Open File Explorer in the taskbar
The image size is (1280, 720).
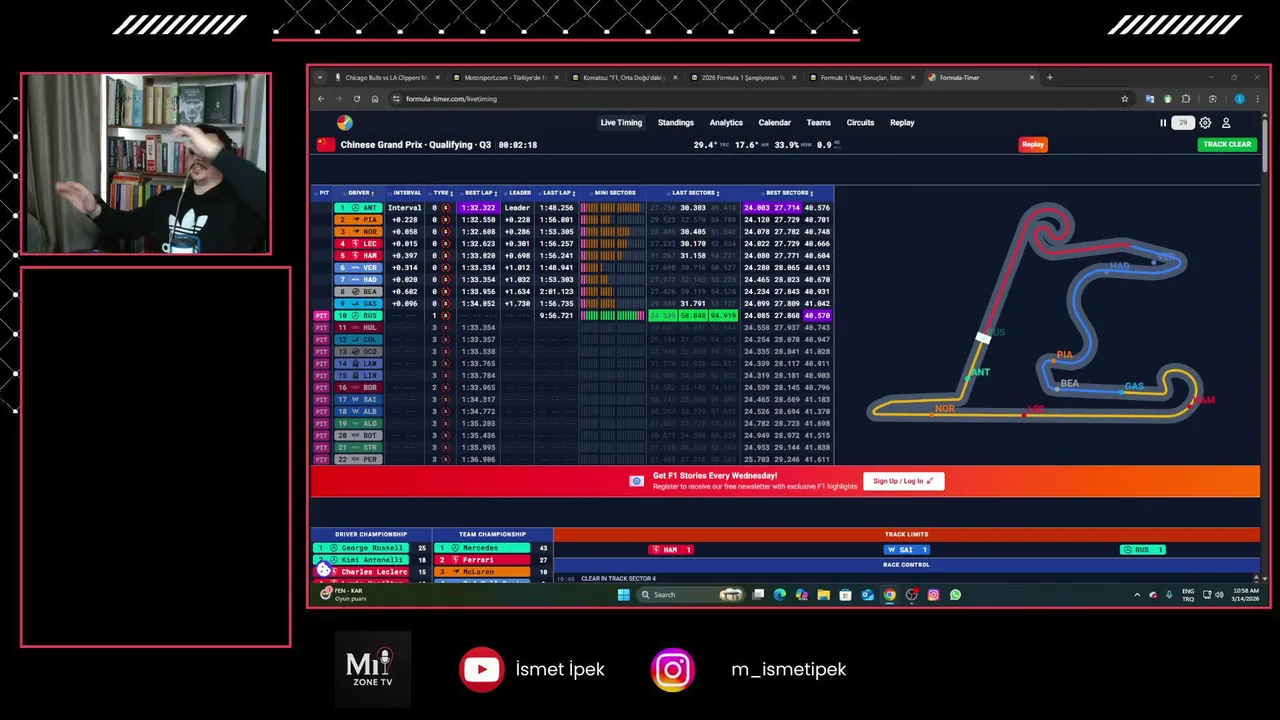(x=823, y=594)
